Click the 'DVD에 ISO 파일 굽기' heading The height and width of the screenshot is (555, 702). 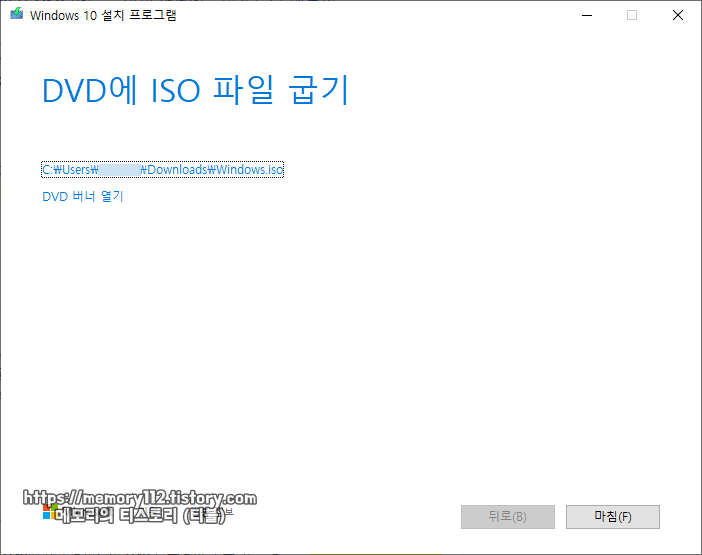coord(195,90)
